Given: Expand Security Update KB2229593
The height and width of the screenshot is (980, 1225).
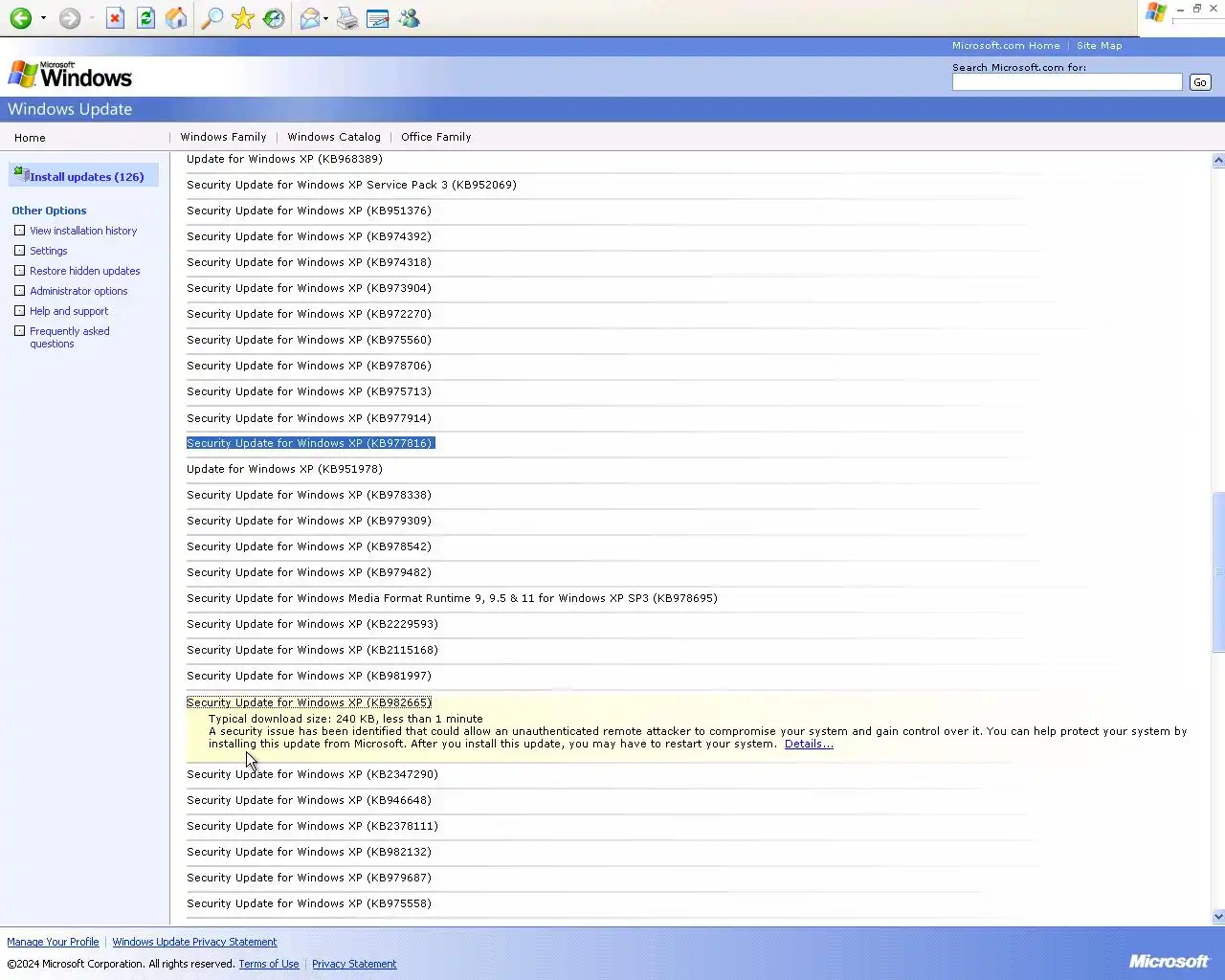Looking at the screenshot, I should tap(312, 624).
